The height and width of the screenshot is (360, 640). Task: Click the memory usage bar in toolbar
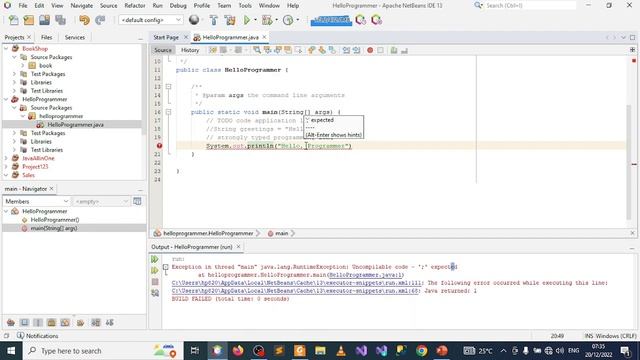(331, 20)
